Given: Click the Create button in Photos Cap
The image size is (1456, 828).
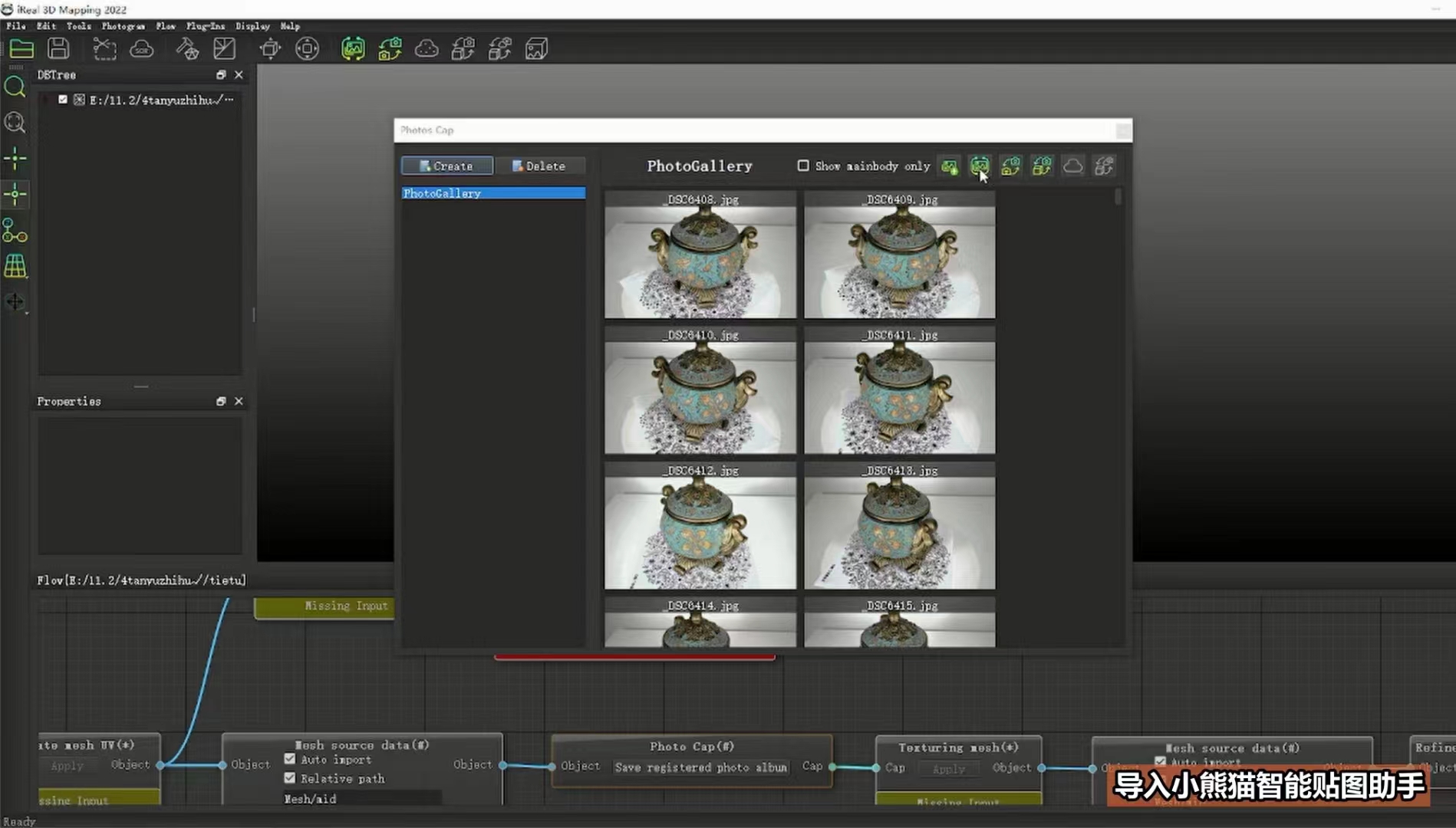Looking at the screenshot, I should pyautogui.click(x=446, y=166).
